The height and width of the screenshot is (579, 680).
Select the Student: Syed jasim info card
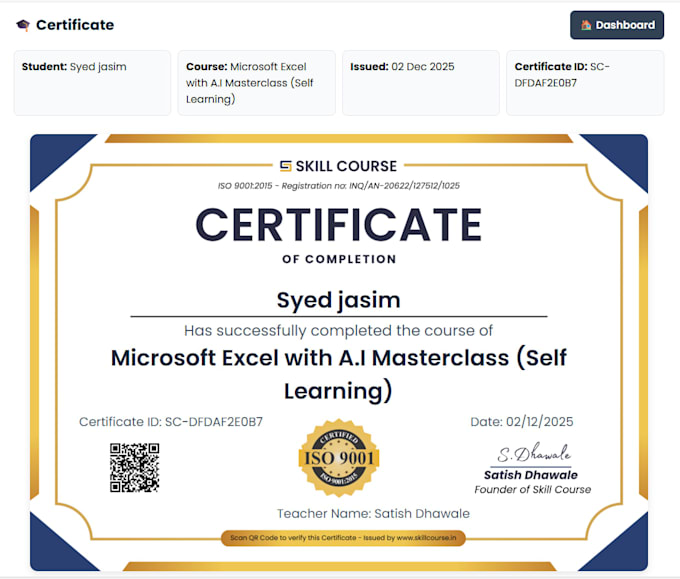tap(92, 83)
